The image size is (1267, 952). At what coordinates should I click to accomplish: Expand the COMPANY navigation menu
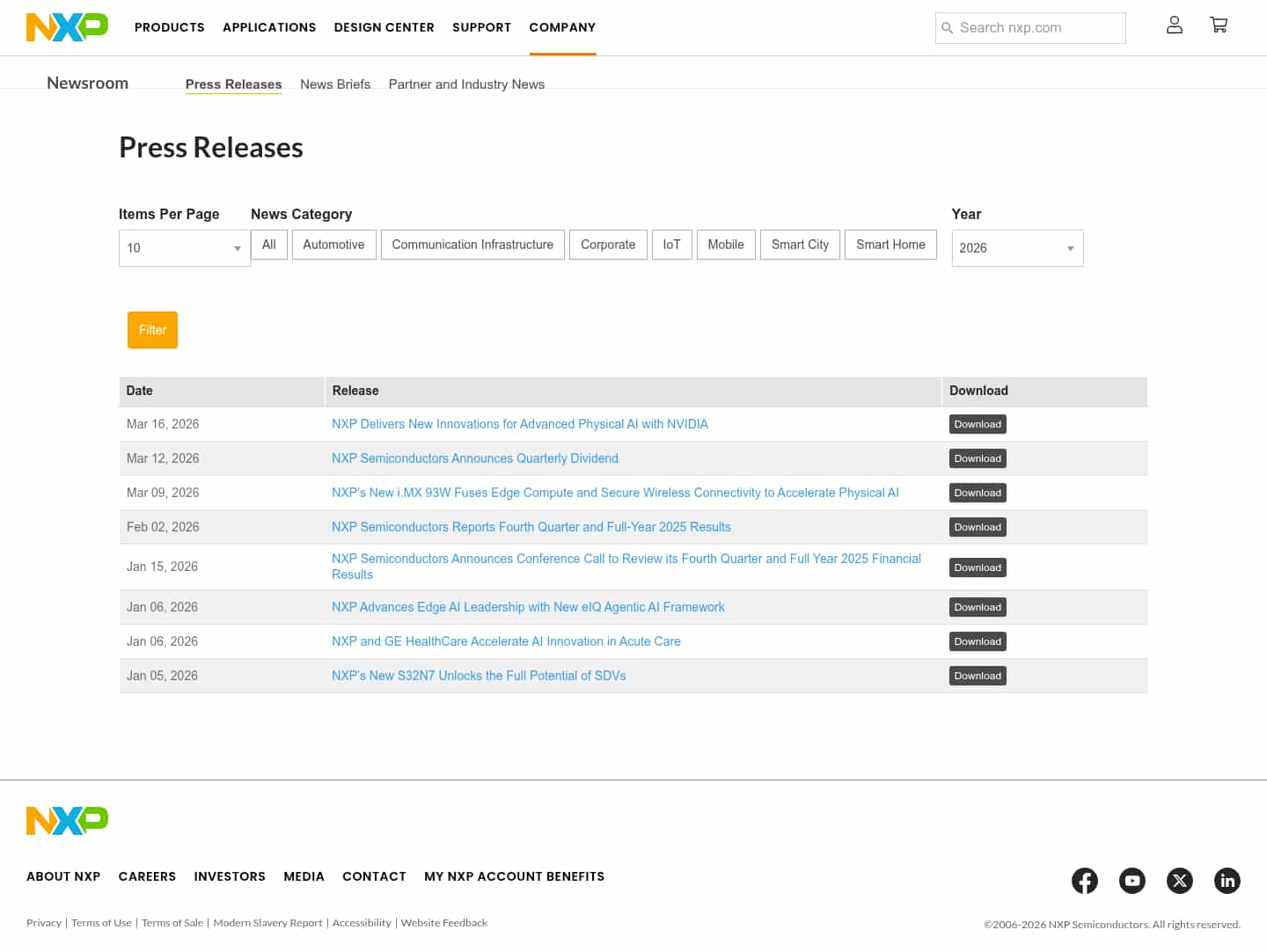point(562,27)
